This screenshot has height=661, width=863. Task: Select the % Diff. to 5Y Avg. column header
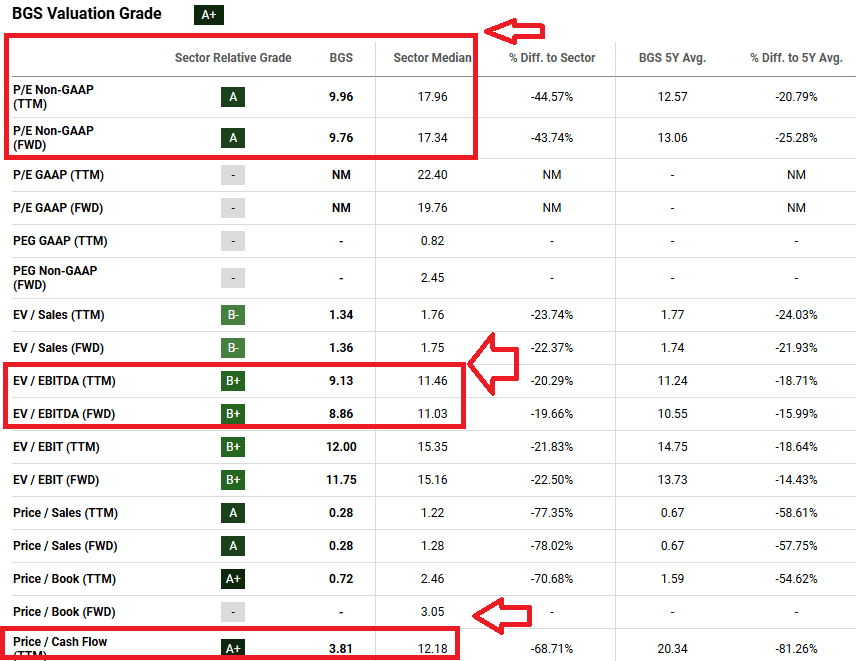(x=796, y=58)
